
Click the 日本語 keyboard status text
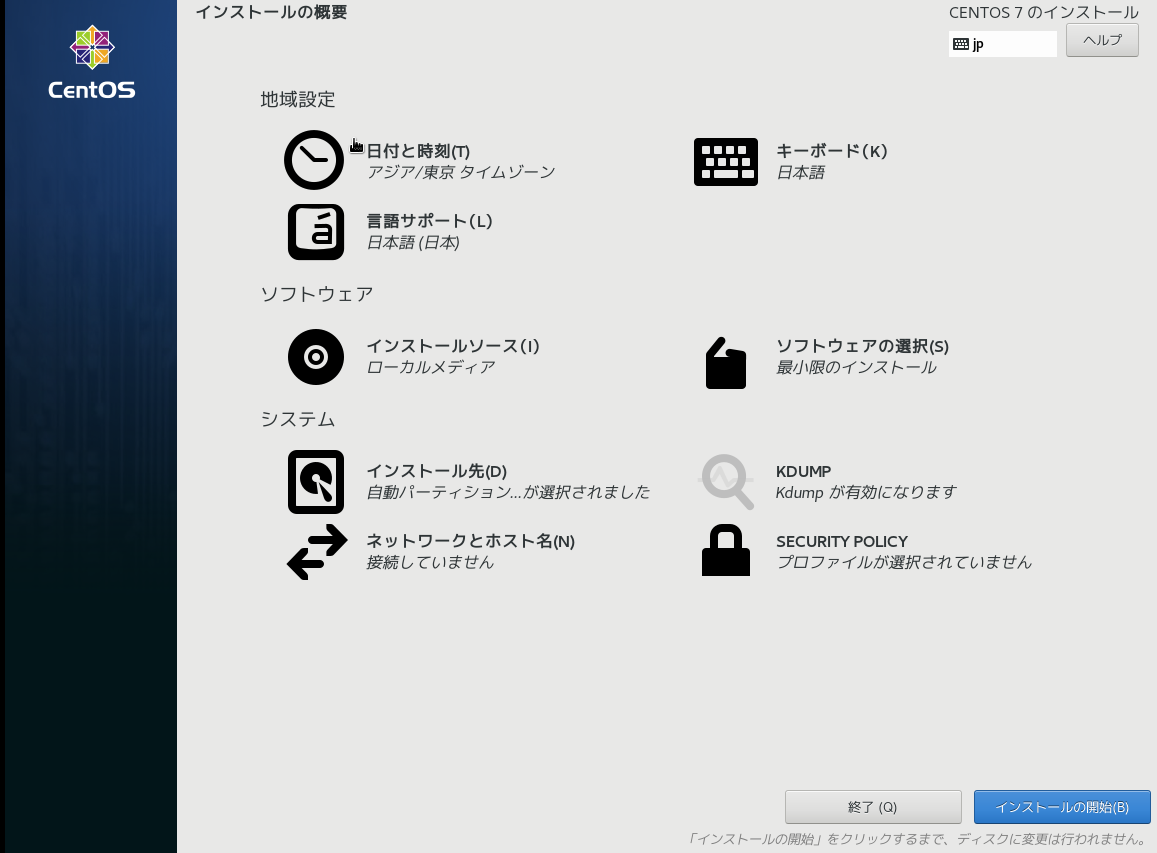(801, 173)
